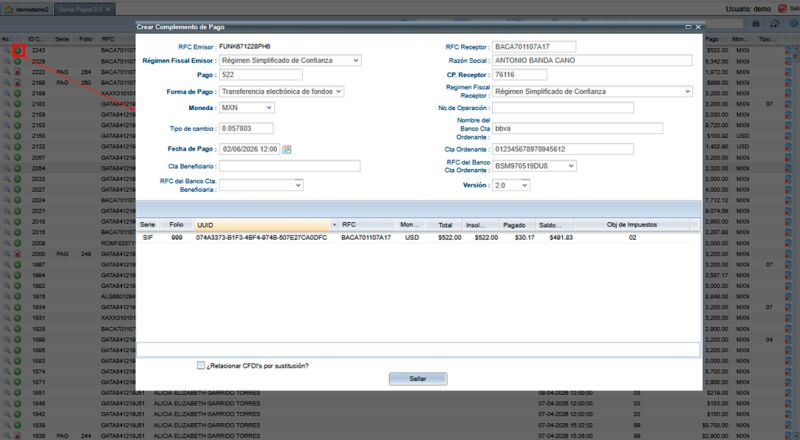Click the green plus icon on row 2183
This screenshot has width=800, height=440.
17,104
